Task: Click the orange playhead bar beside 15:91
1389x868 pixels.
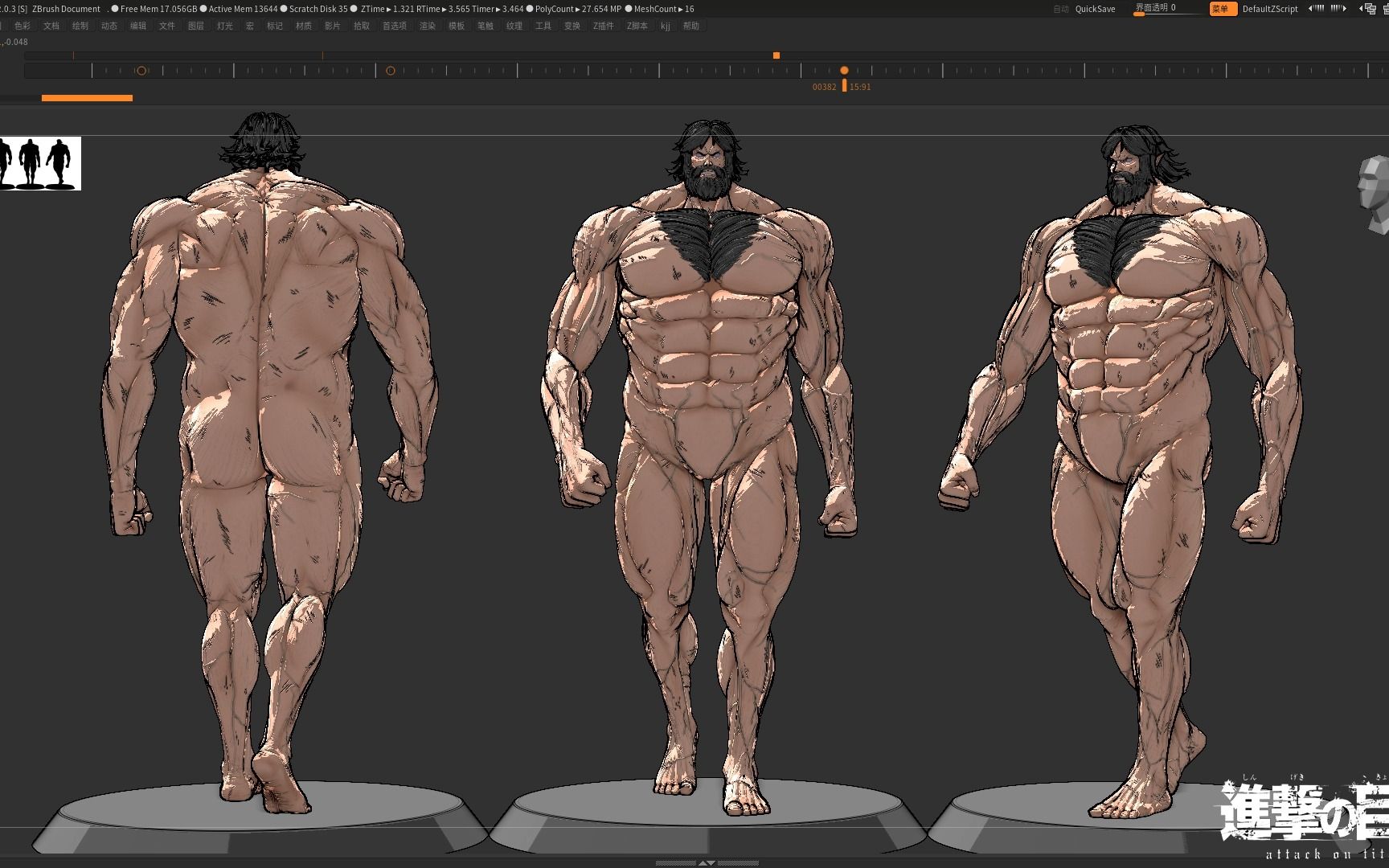Action: pos(844,86)
